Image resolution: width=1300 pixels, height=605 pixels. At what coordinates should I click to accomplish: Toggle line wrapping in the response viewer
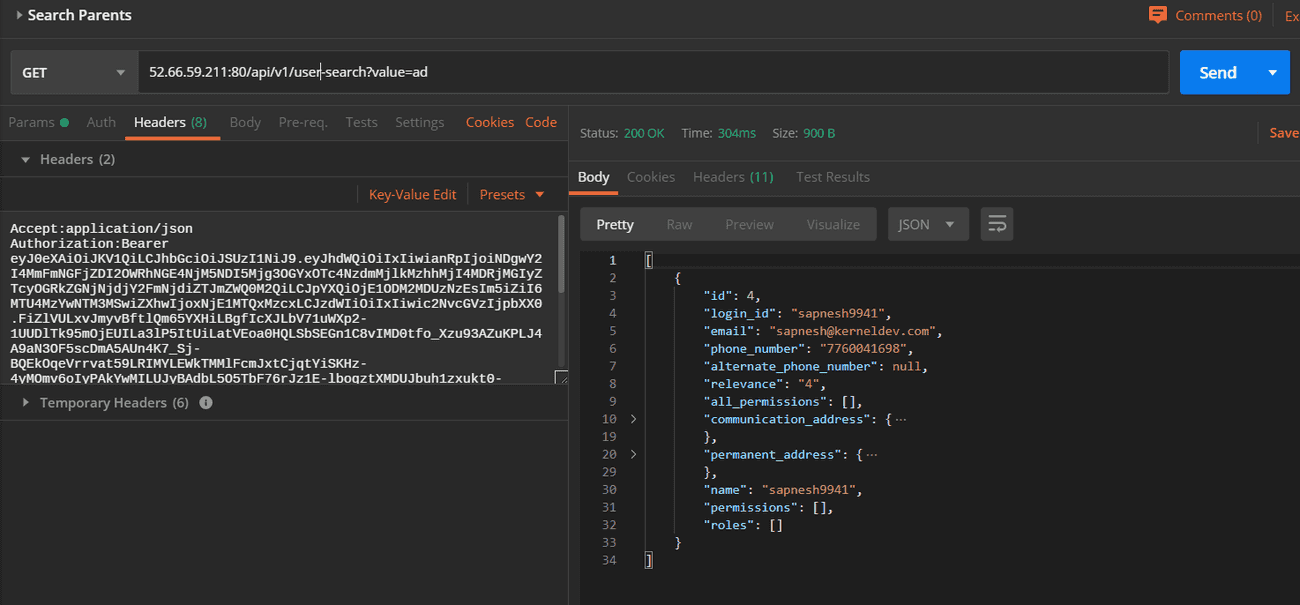point(996,224)
